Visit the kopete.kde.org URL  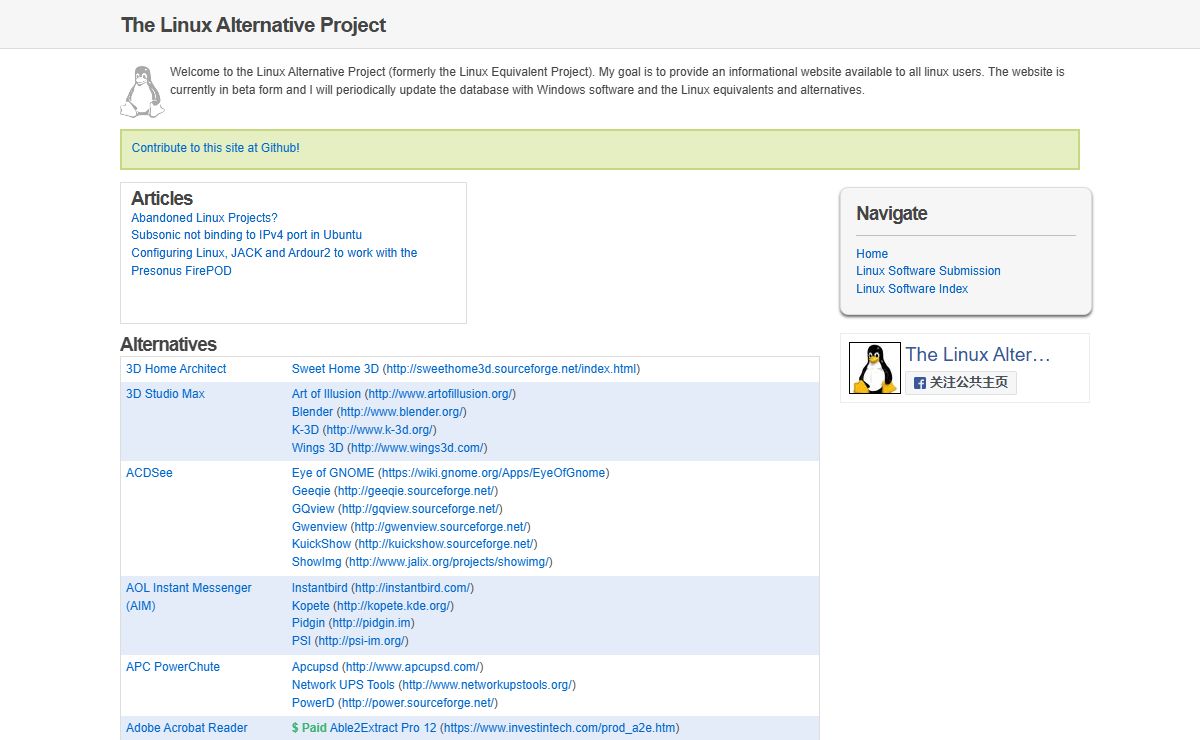point(393,606)
